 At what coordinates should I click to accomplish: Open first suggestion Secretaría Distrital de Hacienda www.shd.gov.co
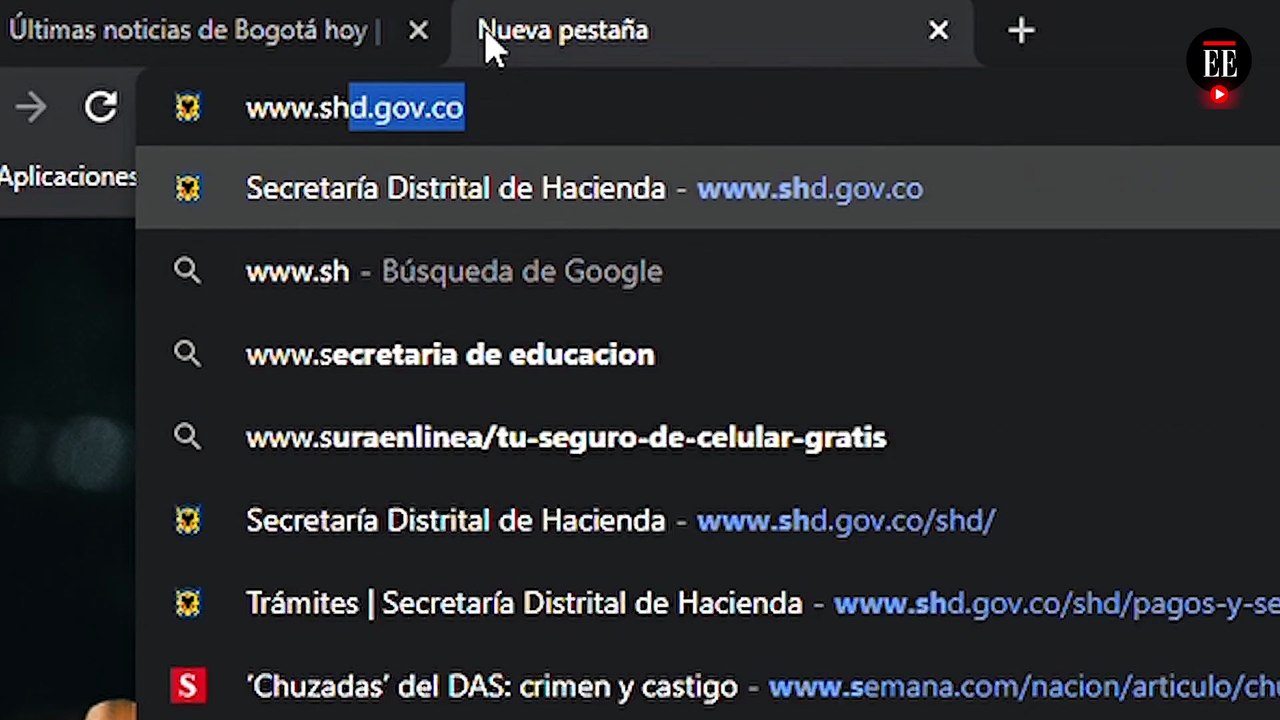pyautogui.click(x=708, y=188)
